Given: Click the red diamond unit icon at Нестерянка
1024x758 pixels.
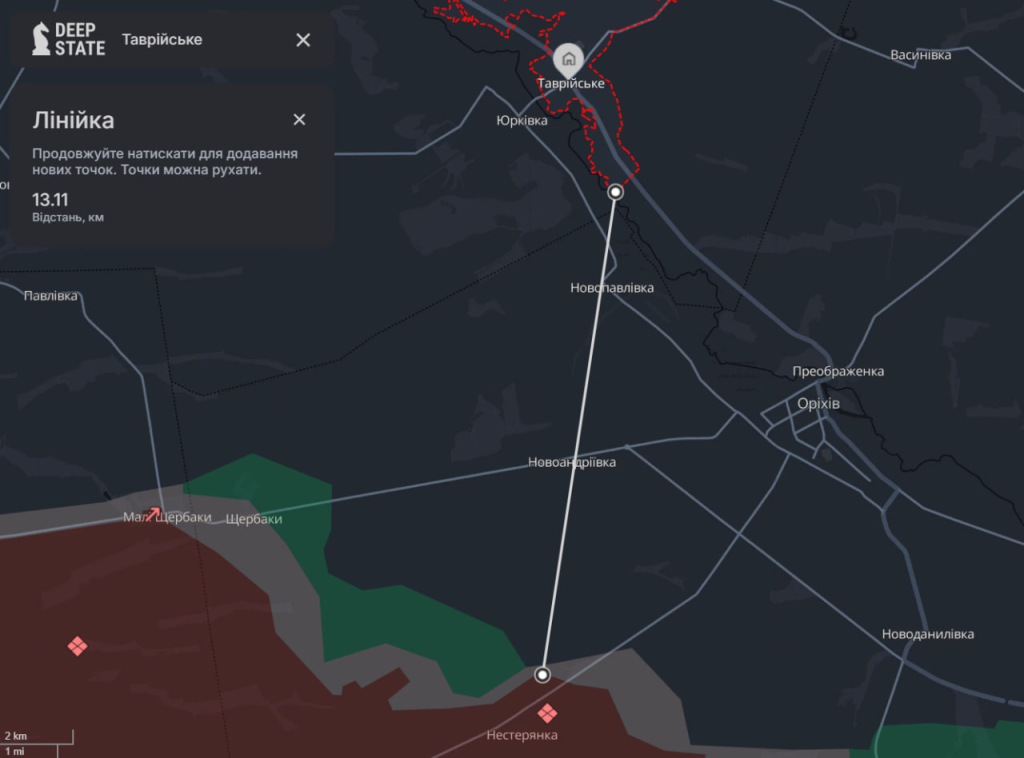Looking at the screenshot, I should tap(547, 713).
